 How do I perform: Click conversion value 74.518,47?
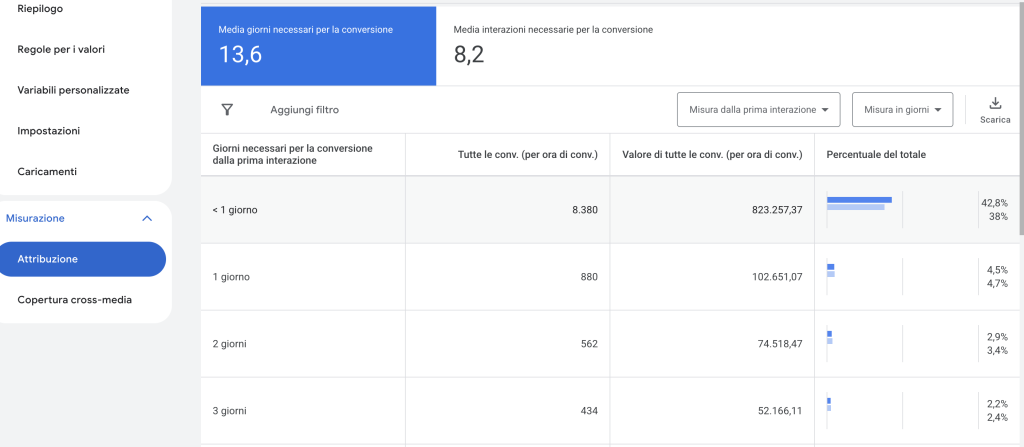click(778, 344)
